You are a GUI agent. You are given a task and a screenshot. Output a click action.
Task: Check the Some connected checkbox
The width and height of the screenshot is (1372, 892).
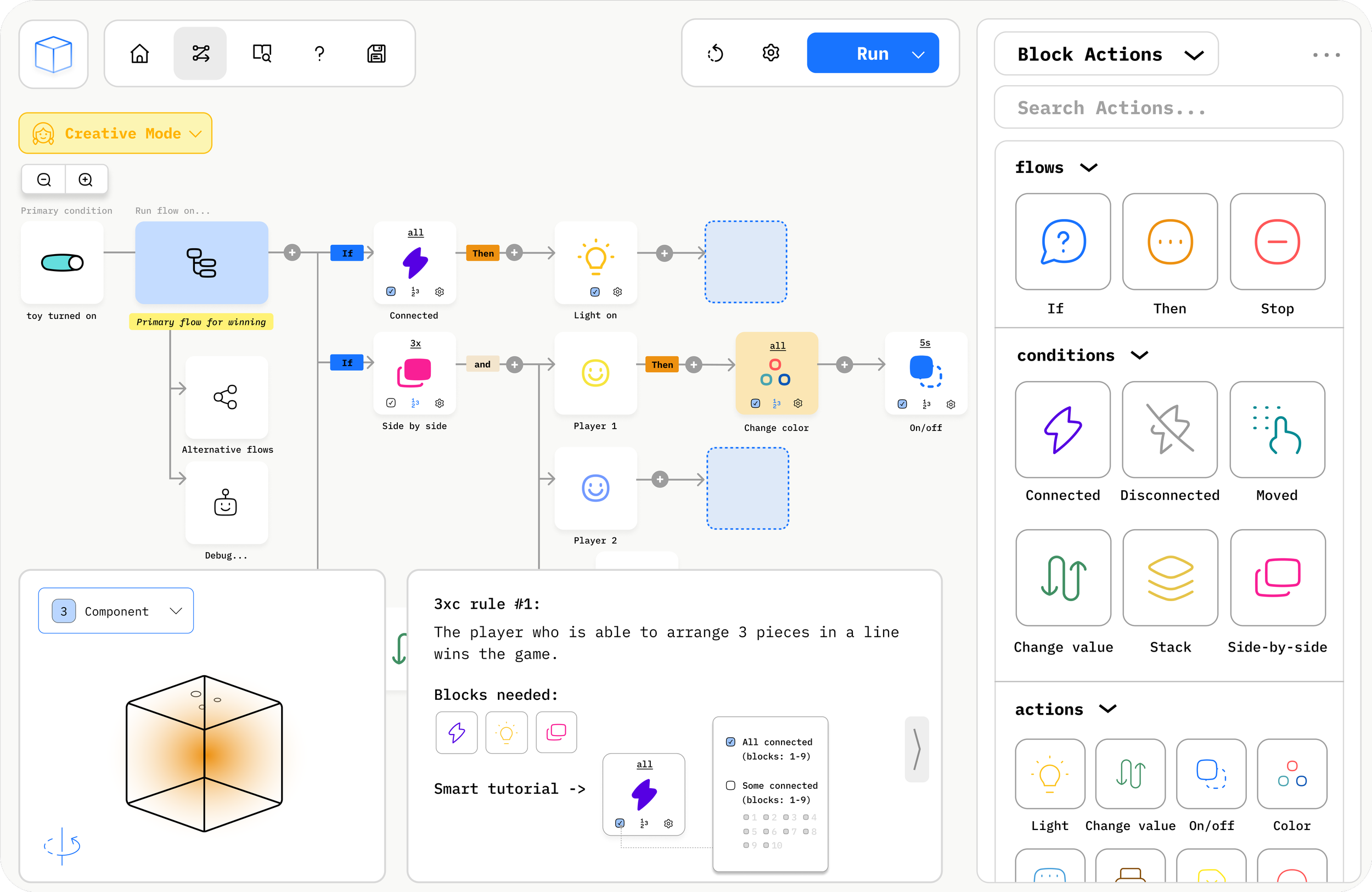click(730, 786)
